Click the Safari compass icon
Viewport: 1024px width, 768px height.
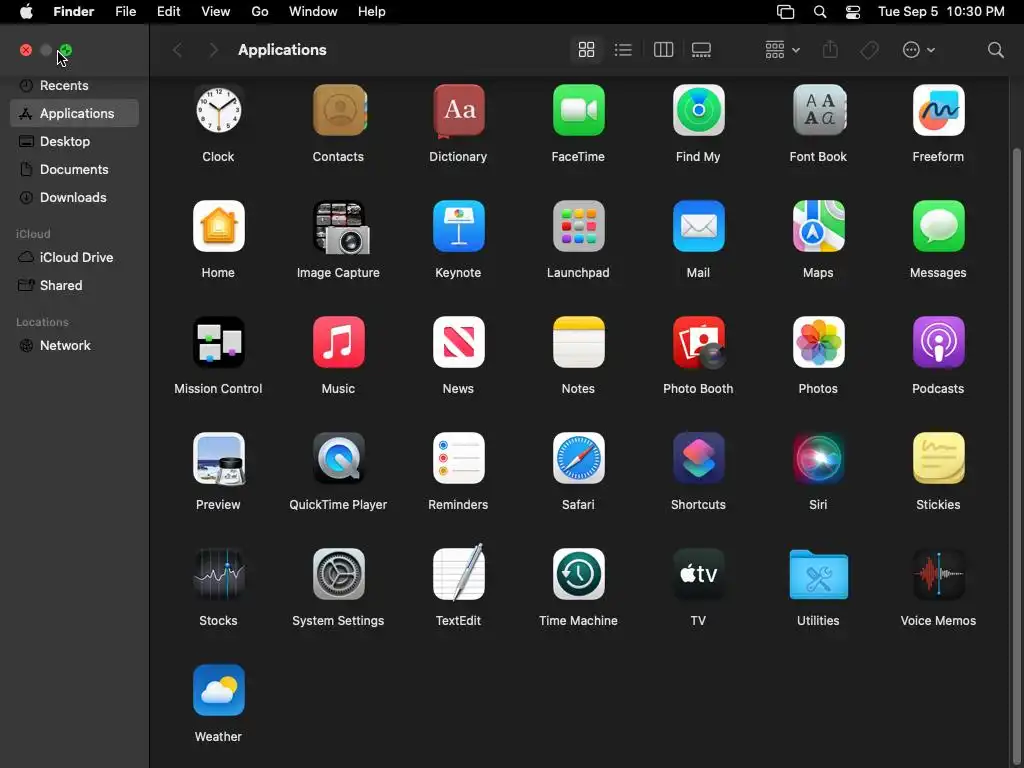(579, 458)
